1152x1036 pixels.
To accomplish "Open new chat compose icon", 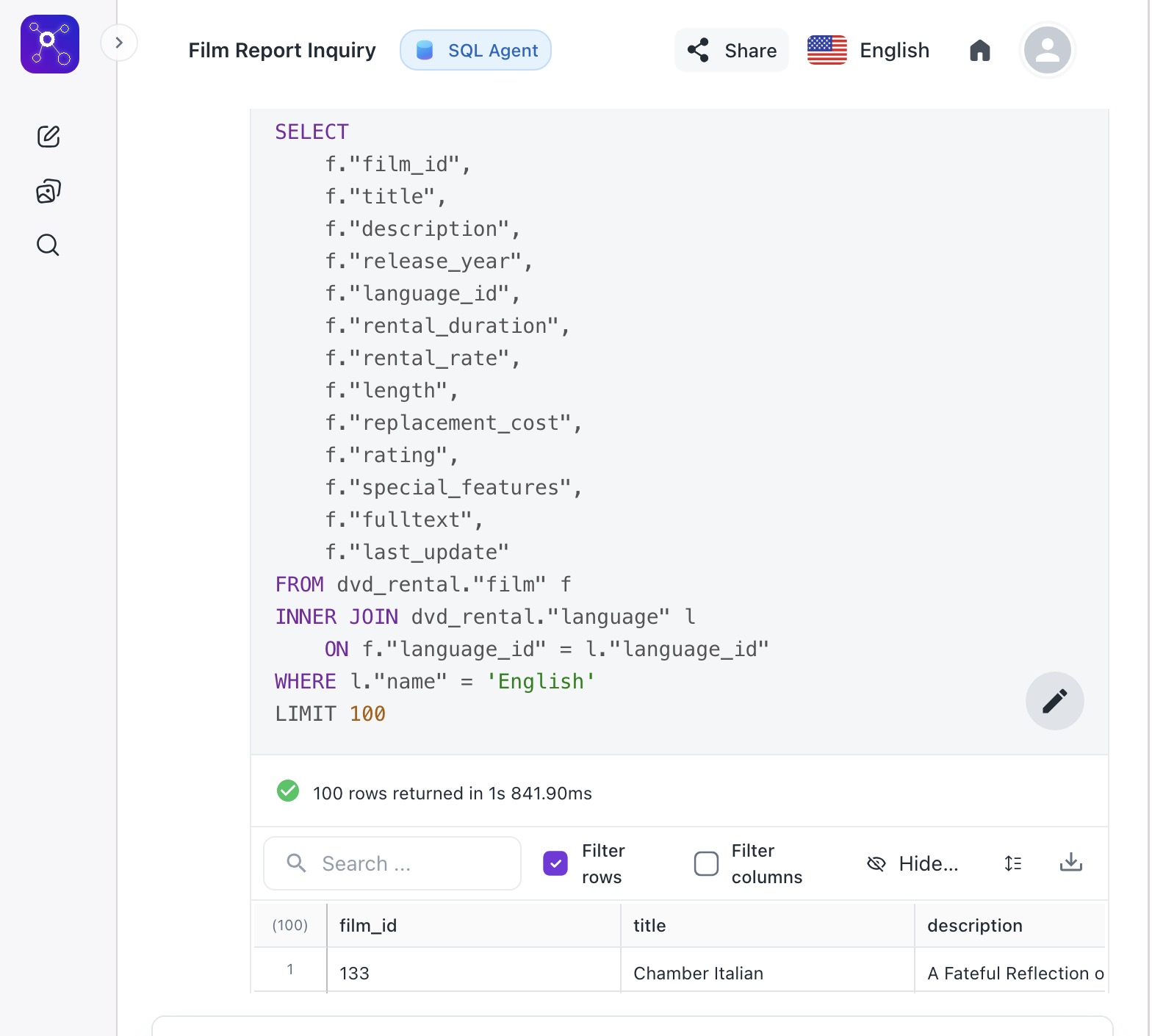I will 48,136.
